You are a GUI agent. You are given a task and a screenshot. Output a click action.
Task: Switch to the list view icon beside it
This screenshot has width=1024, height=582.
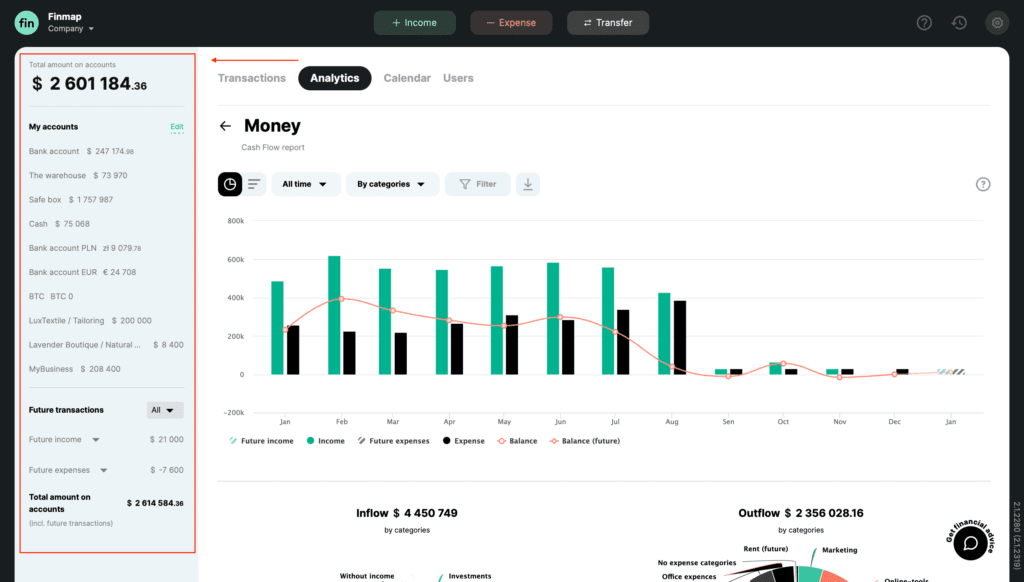pyautogui.click(x=256, y=184)
